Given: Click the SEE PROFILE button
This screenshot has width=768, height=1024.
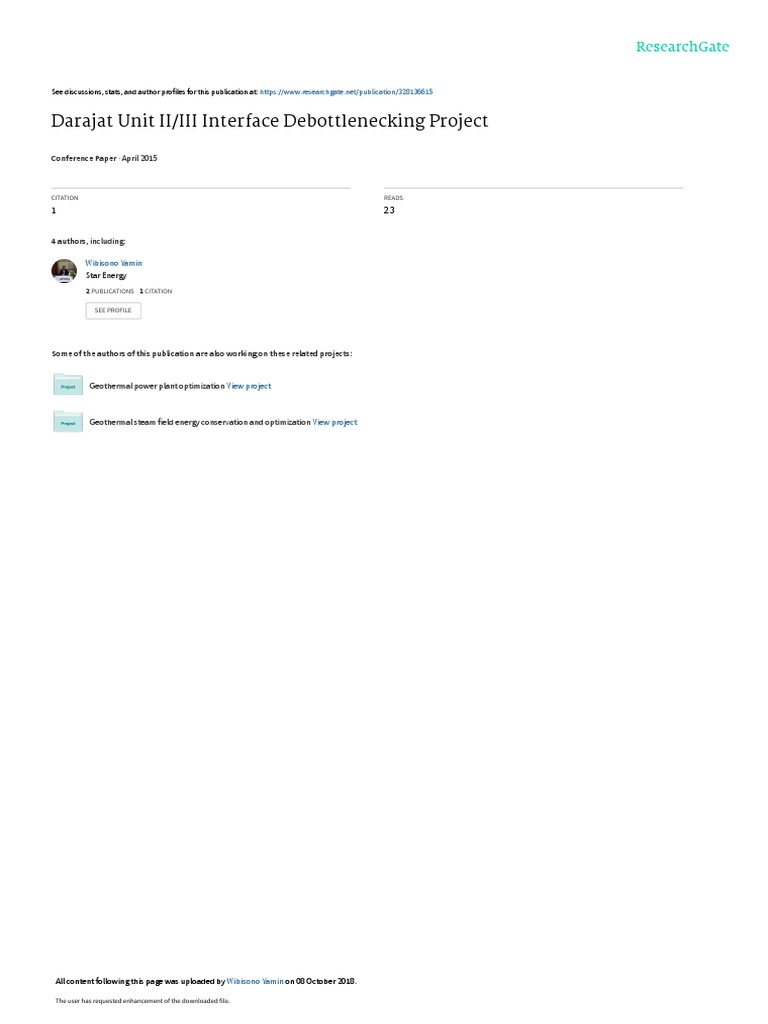Looking at the screenshot, I should coord(113,310).
